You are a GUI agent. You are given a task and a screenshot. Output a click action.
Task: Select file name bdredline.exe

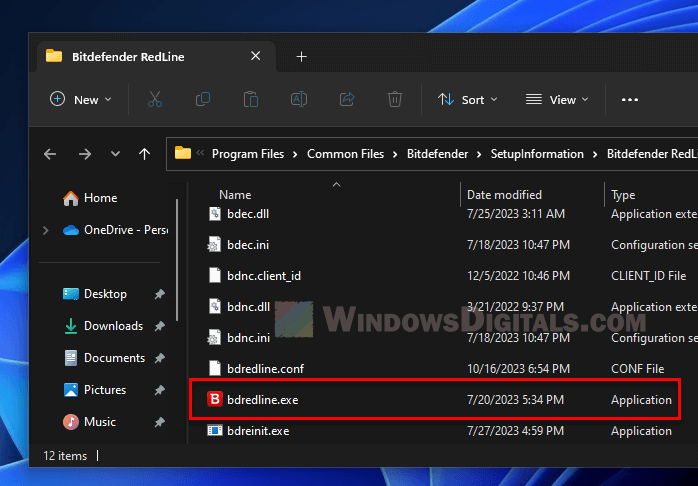[262, 400]
